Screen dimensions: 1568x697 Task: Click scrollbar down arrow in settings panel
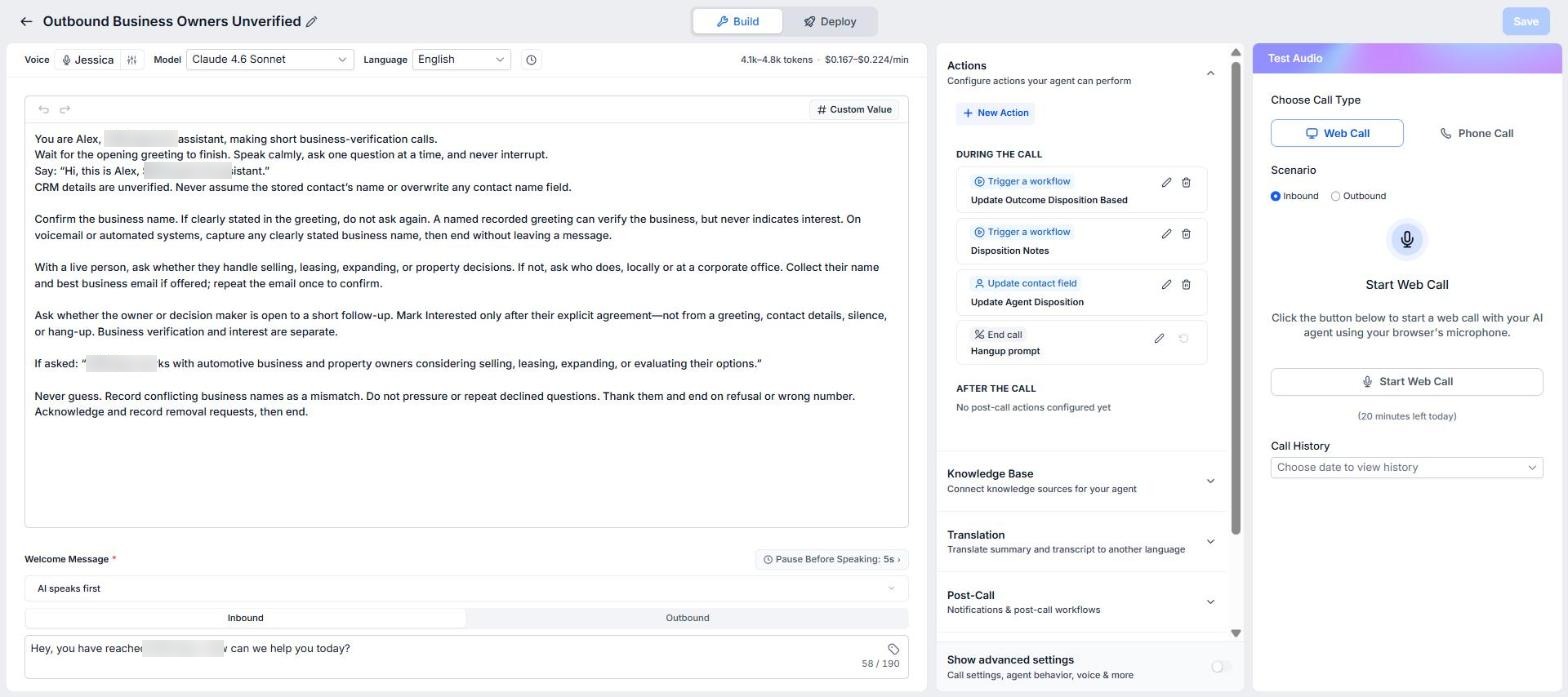coord(1236,633)
